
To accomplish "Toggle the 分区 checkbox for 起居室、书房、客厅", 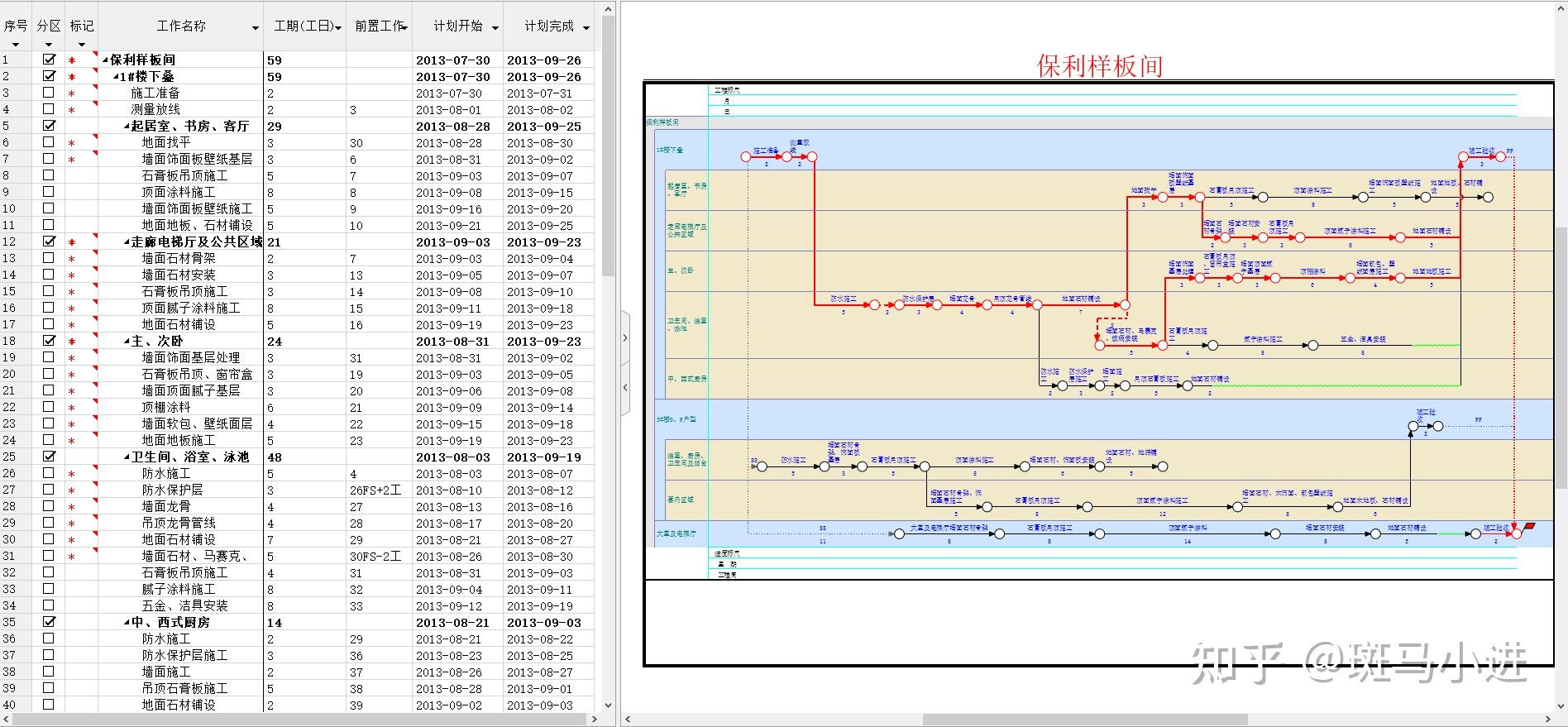I will (49, 126).
